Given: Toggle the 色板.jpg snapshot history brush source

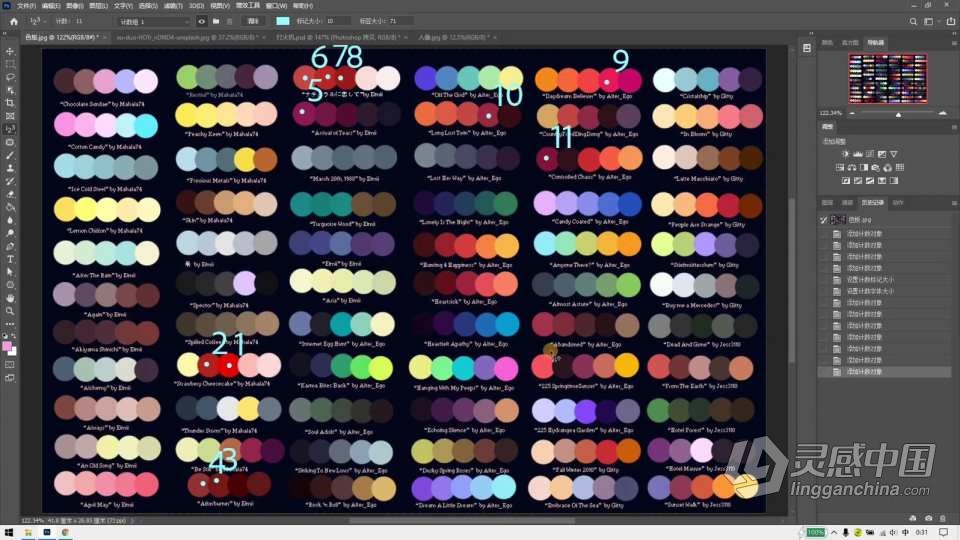Looking at the screenshot, I should pos(824,220).
